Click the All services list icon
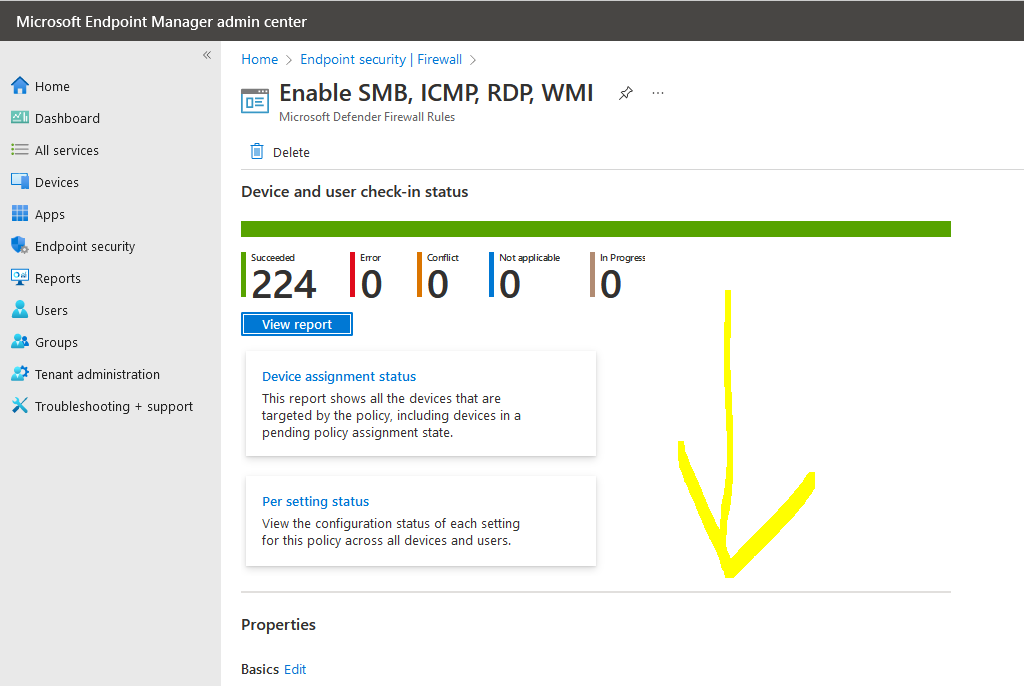 coord(20,150)
